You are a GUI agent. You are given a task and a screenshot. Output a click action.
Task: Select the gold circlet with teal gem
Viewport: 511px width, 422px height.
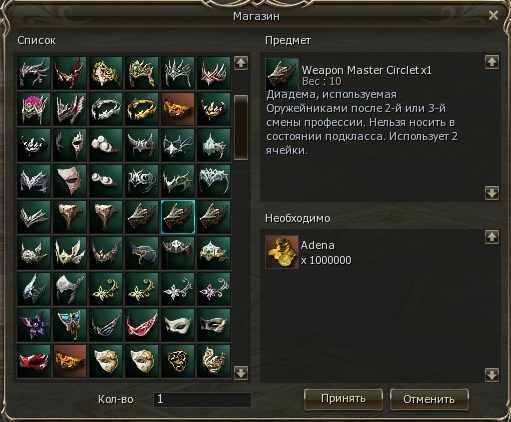pyautogui.click(x=142, y=73)
